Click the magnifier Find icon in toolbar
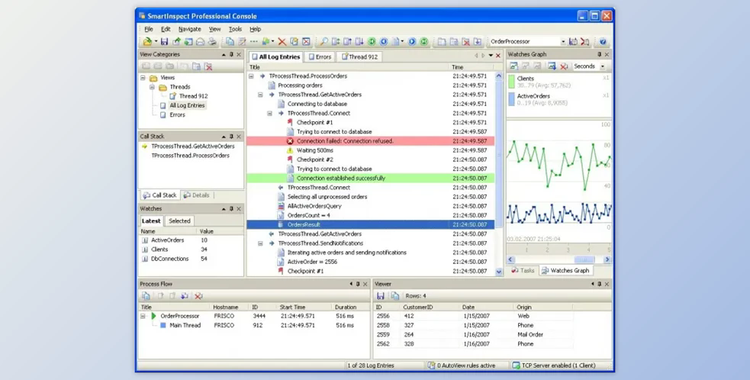Image resolution: width=750 pixels, height=380 pixels. pyautogui.click(x=324, y=42)
